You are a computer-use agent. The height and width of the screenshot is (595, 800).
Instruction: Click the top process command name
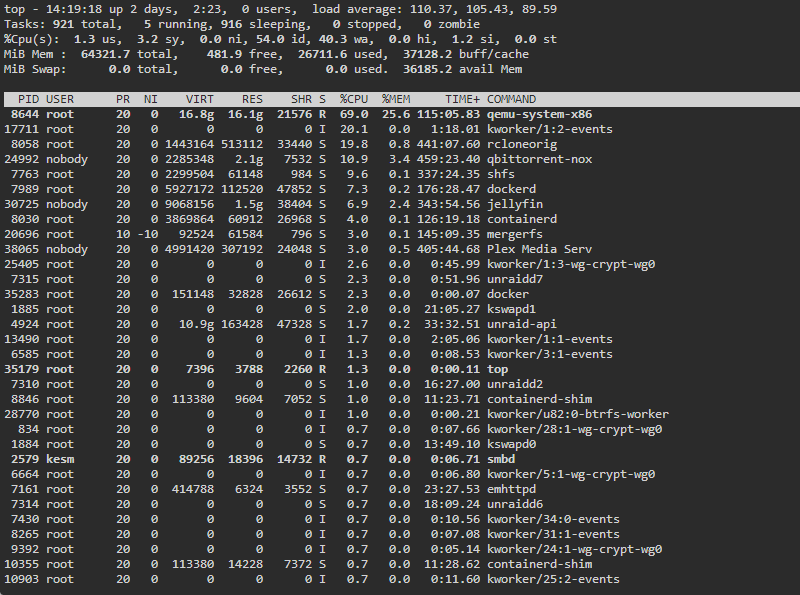497,369
